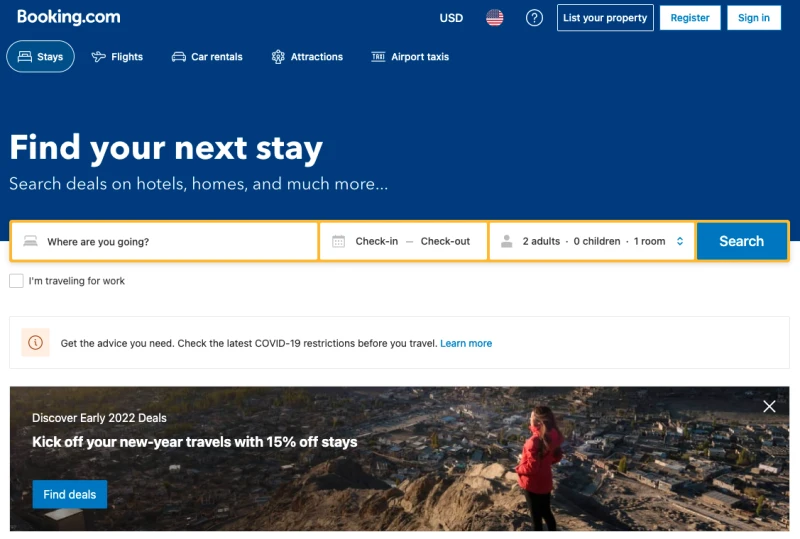Screen dimensions: 800x539
Task: Check the I'm traveling for work box
Action: (16, 281)
